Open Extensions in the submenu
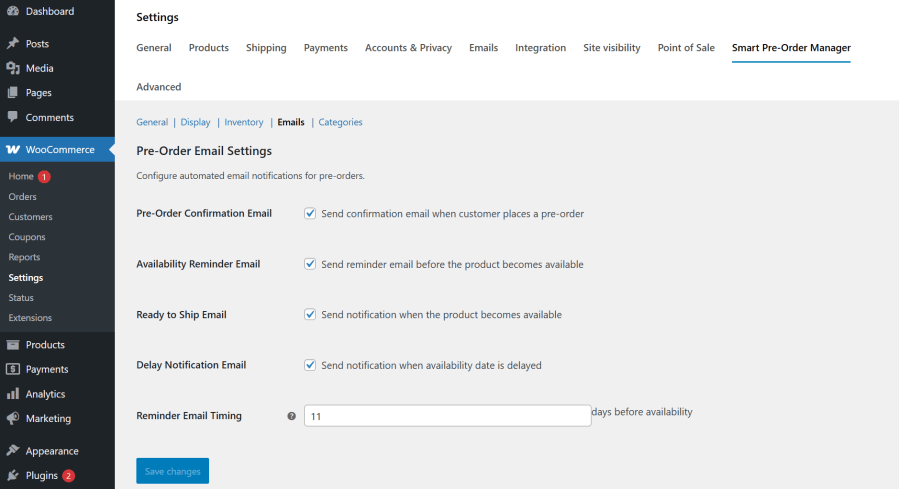This screenshot has width=899, height=489. 30,318
